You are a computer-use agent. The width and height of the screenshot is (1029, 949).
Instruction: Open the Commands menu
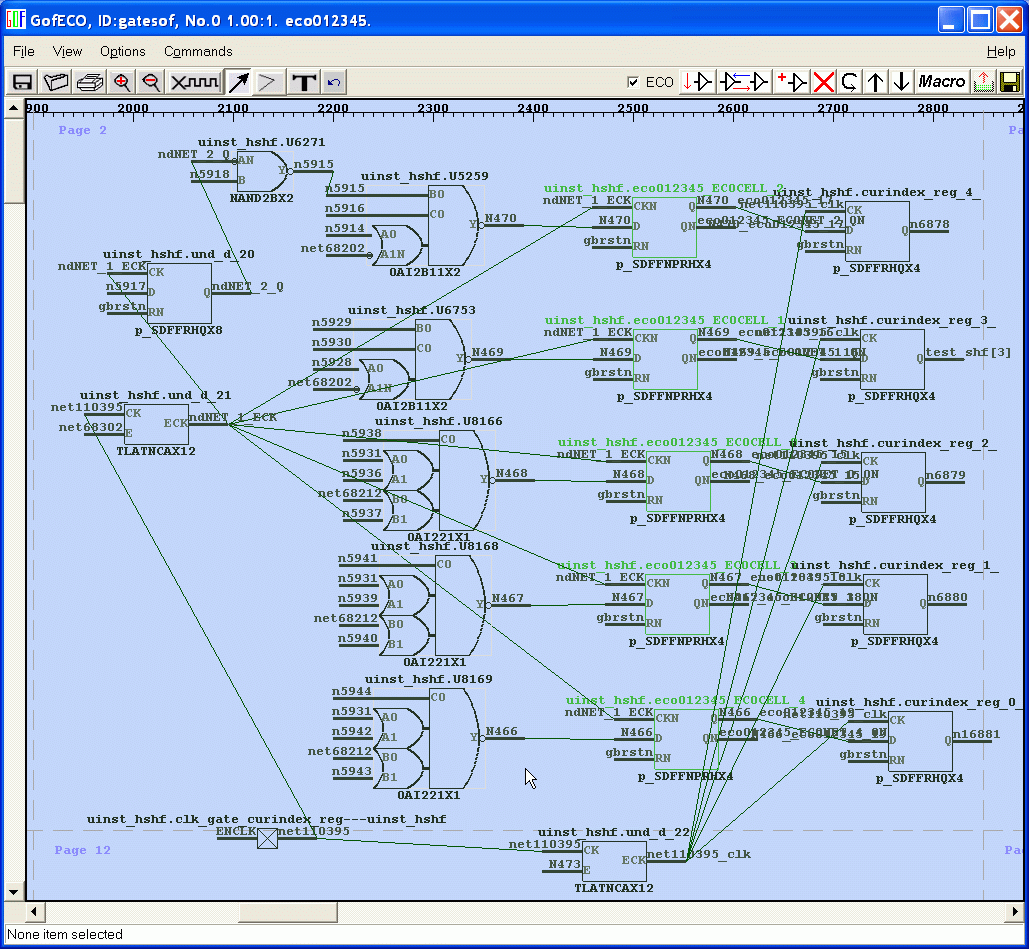198,51
